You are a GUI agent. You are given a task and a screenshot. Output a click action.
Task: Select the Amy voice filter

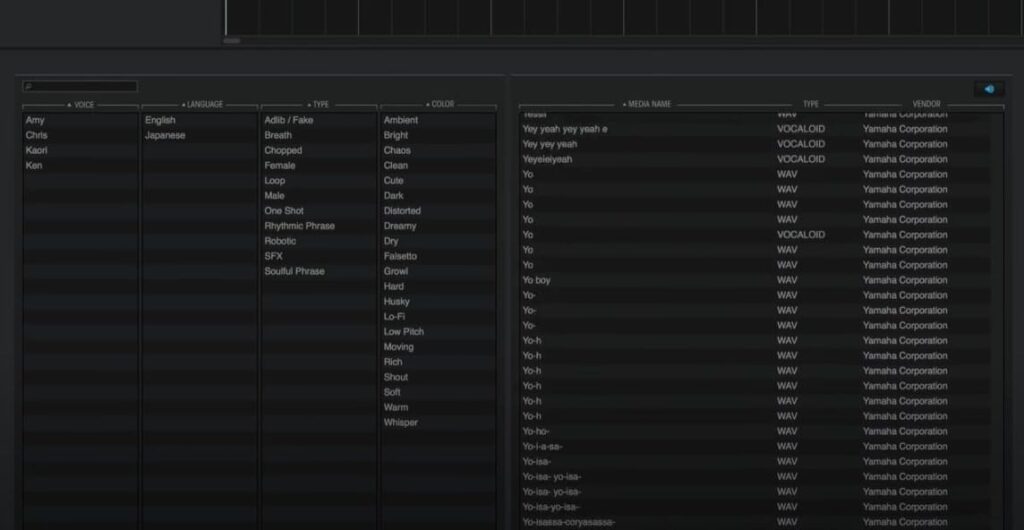81,120
